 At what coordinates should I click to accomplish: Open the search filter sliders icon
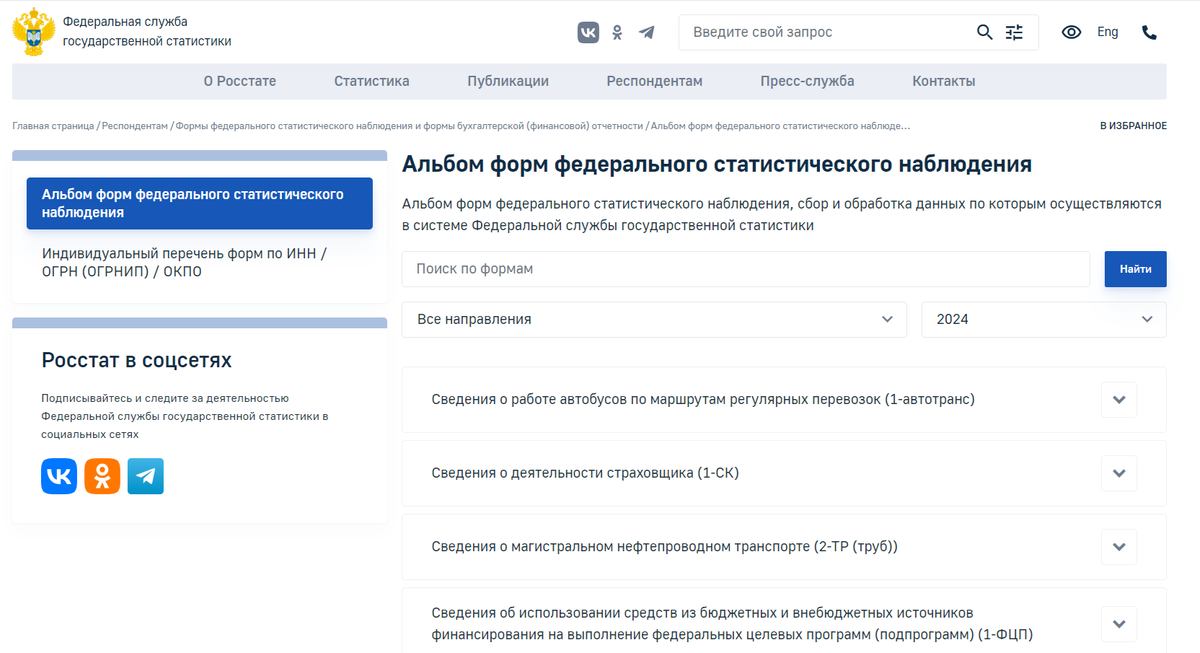[1014, 32]
